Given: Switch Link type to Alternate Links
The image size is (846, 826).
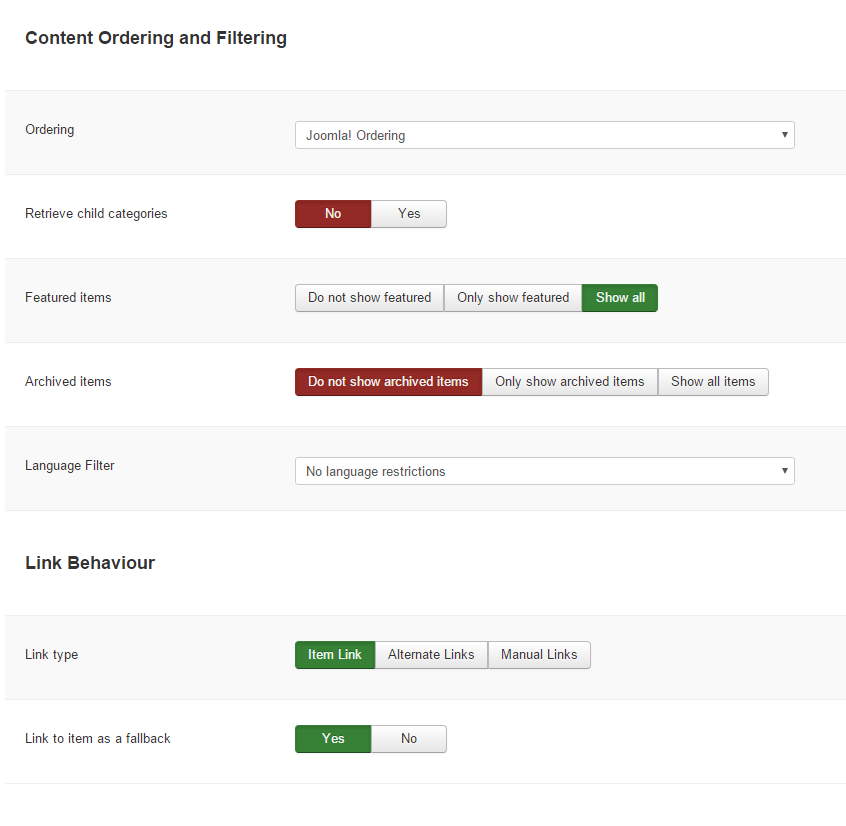Looking at the screenshot, I should 431,655.
